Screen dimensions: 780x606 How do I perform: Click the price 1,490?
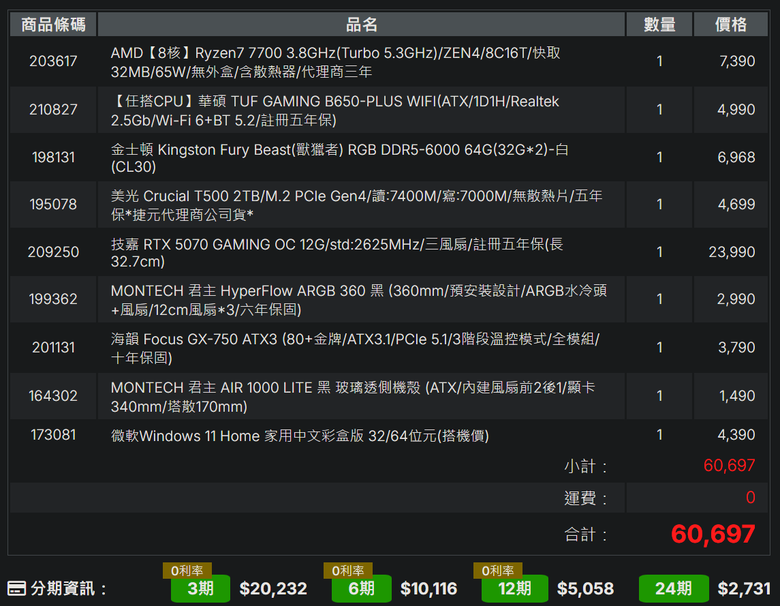737,396
